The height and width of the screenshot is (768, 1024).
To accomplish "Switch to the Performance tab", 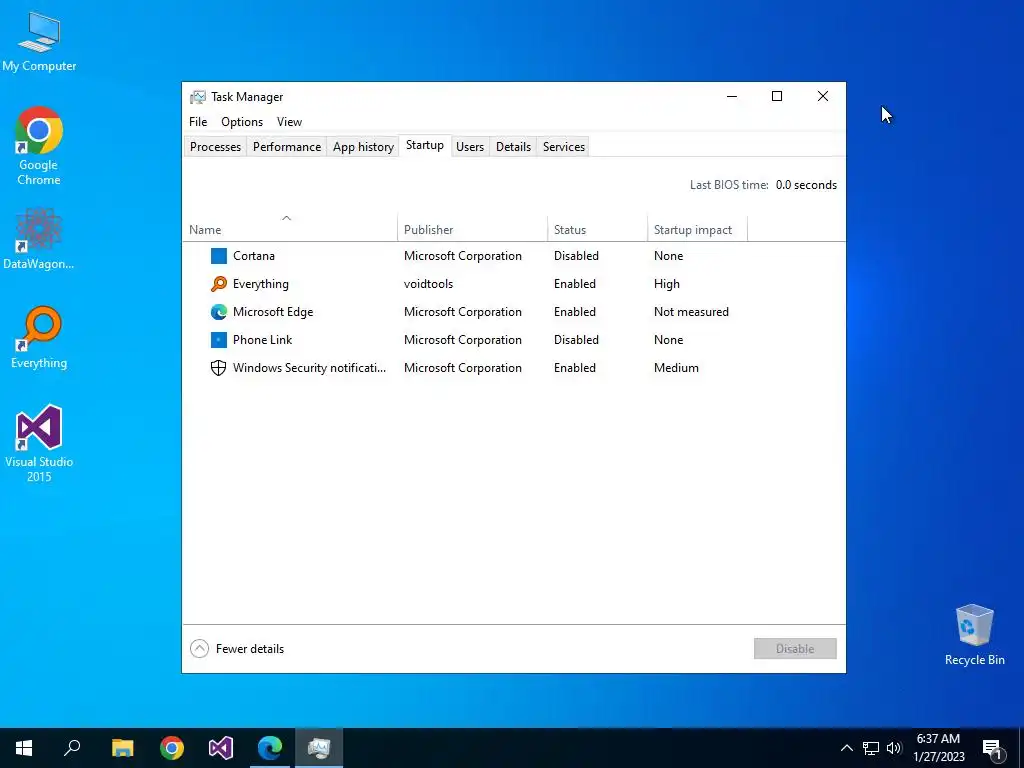I will click(287, 147).
